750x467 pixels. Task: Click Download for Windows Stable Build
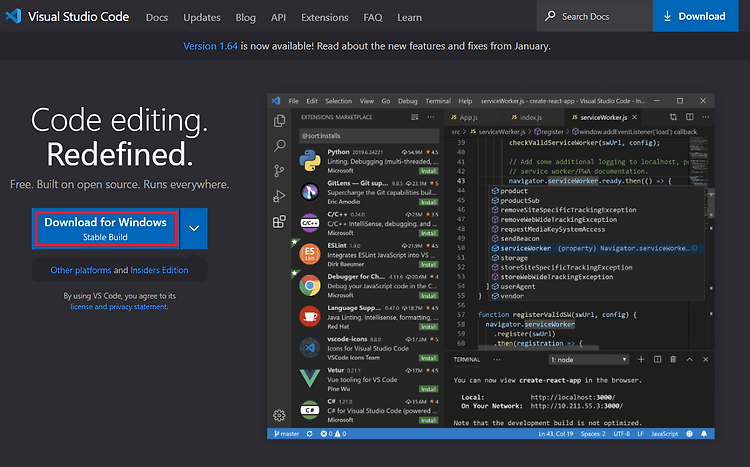click(106, 229)
